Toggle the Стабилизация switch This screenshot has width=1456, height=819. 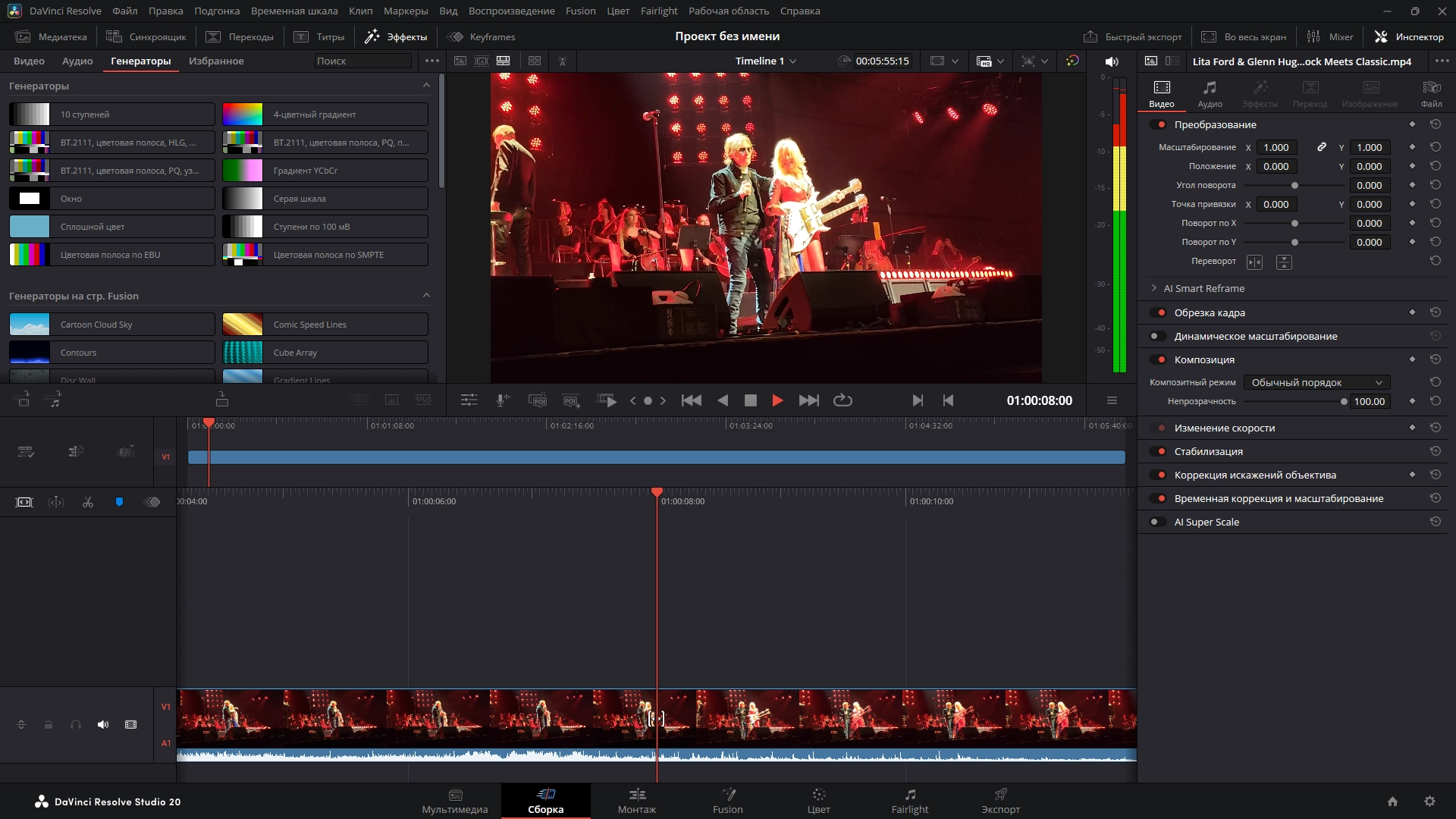[1158, 451]
